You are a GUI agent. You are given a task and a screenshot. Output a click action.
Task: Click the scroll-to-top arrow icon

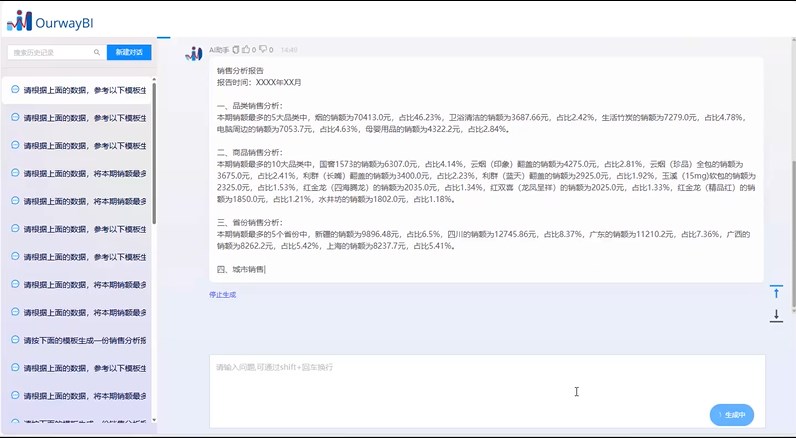coord(776,292)
